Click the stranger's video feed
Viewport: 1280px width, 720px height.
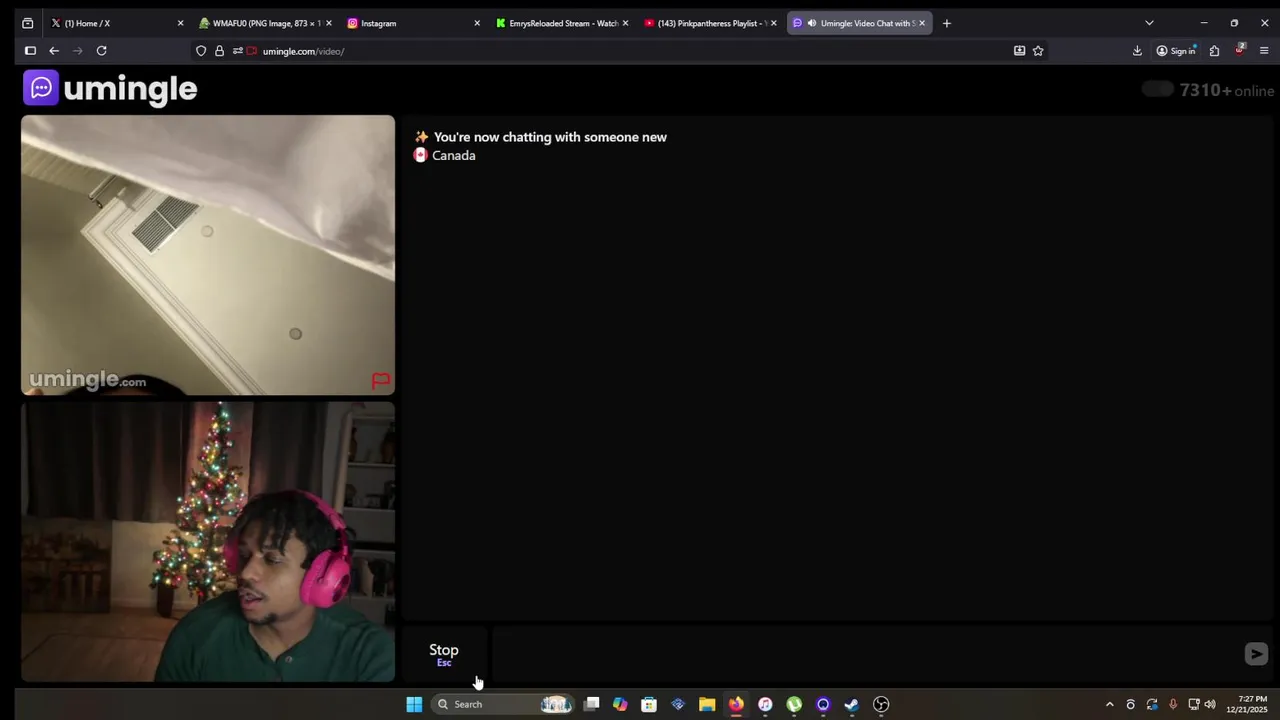point(208,255)
